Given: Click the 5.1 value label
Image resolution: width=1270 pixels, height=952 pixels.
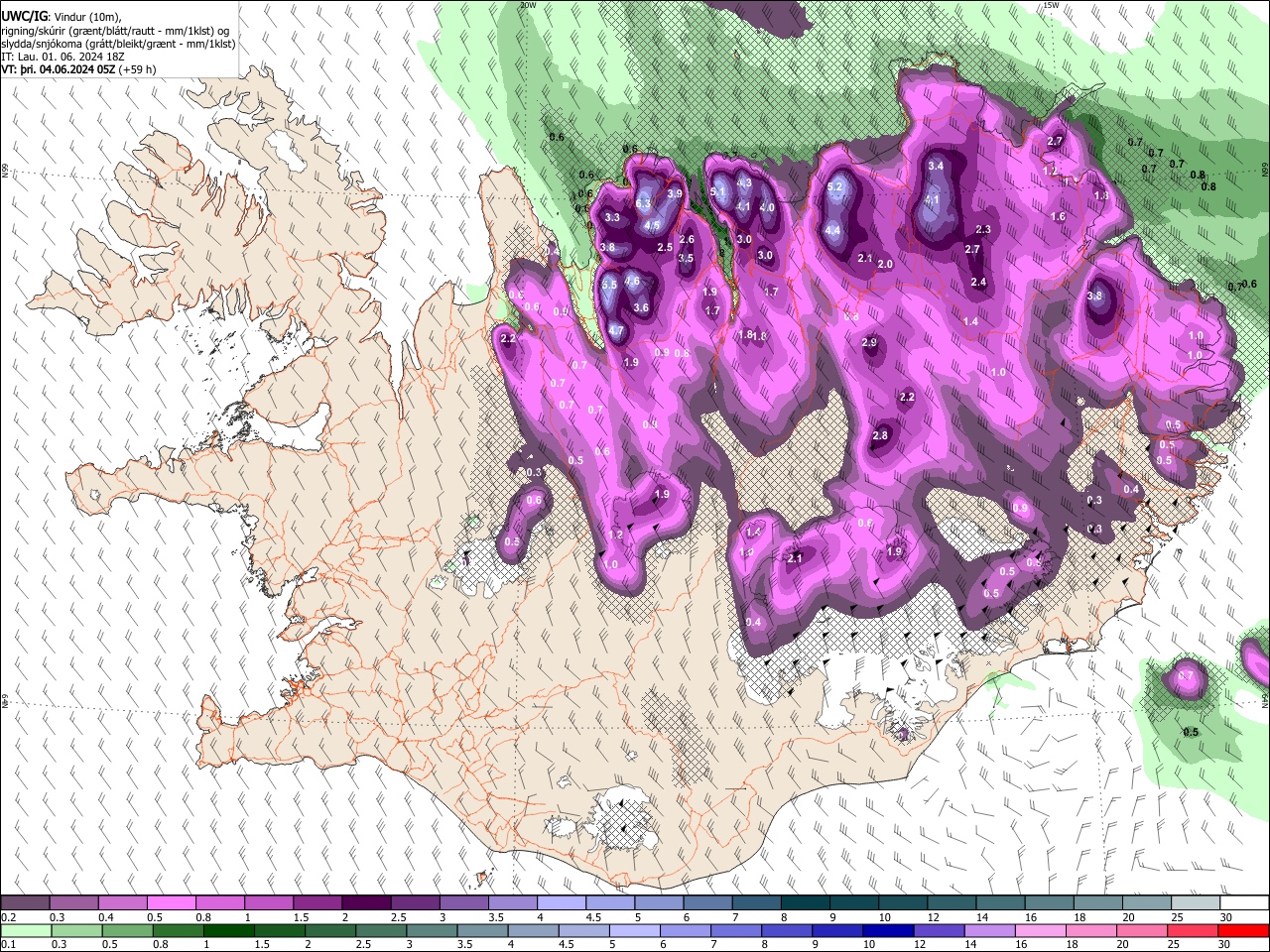Looking at the screenshot, I should click(718, 191).
